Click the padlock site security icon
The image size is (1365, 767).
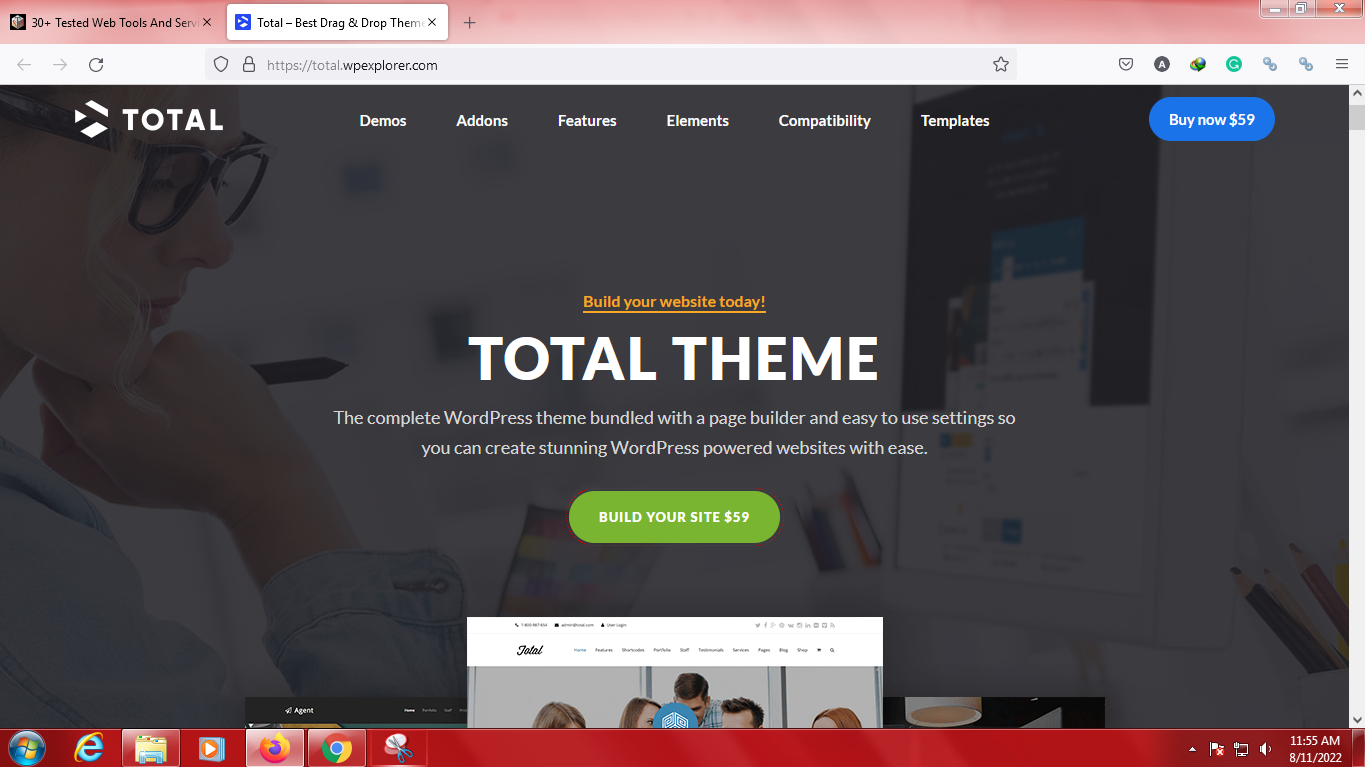pos(249,65)
